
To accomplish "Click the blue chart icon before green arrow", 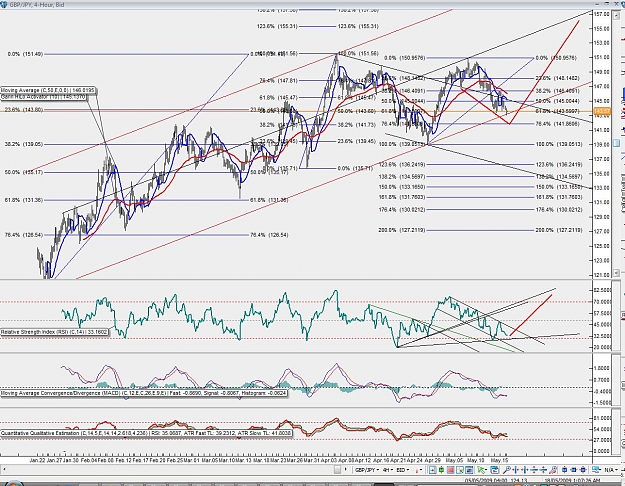I will (469, 470).
